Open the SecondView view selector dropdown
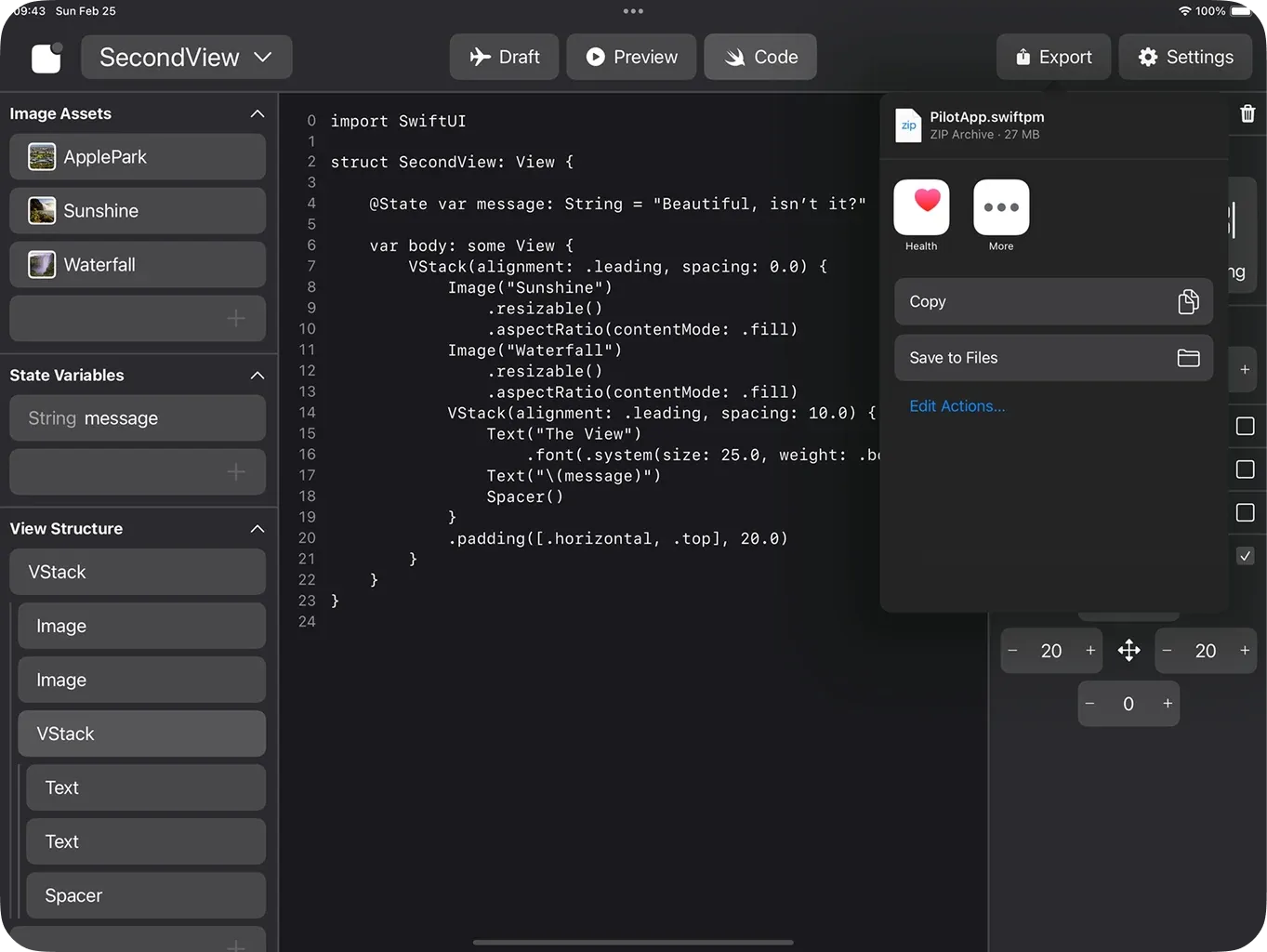1267x952 pixels. click(x=187, y=58)
